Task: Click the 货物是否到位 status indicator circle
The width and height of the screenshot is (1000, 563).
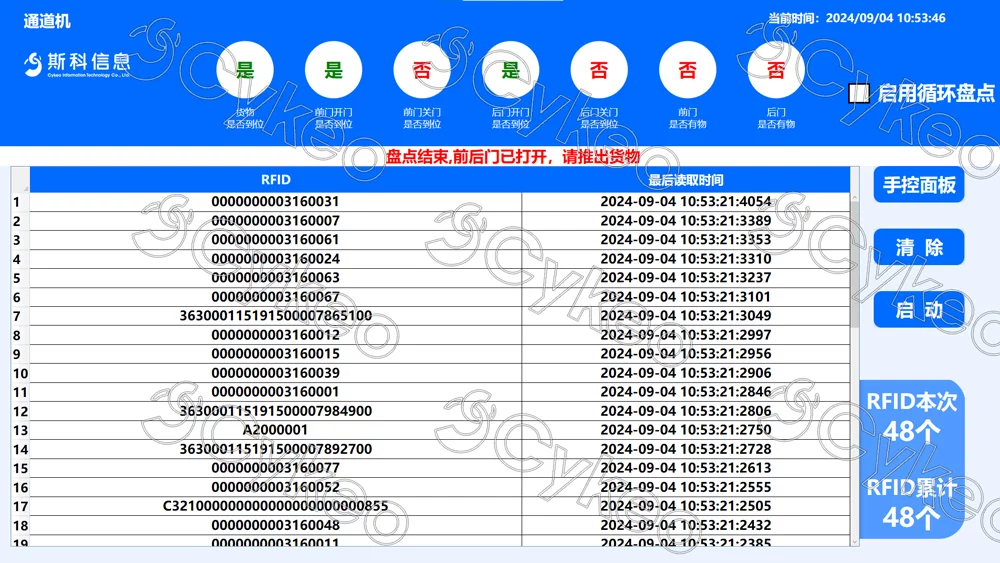Action: pyautogui.click(x=245, y=70)
